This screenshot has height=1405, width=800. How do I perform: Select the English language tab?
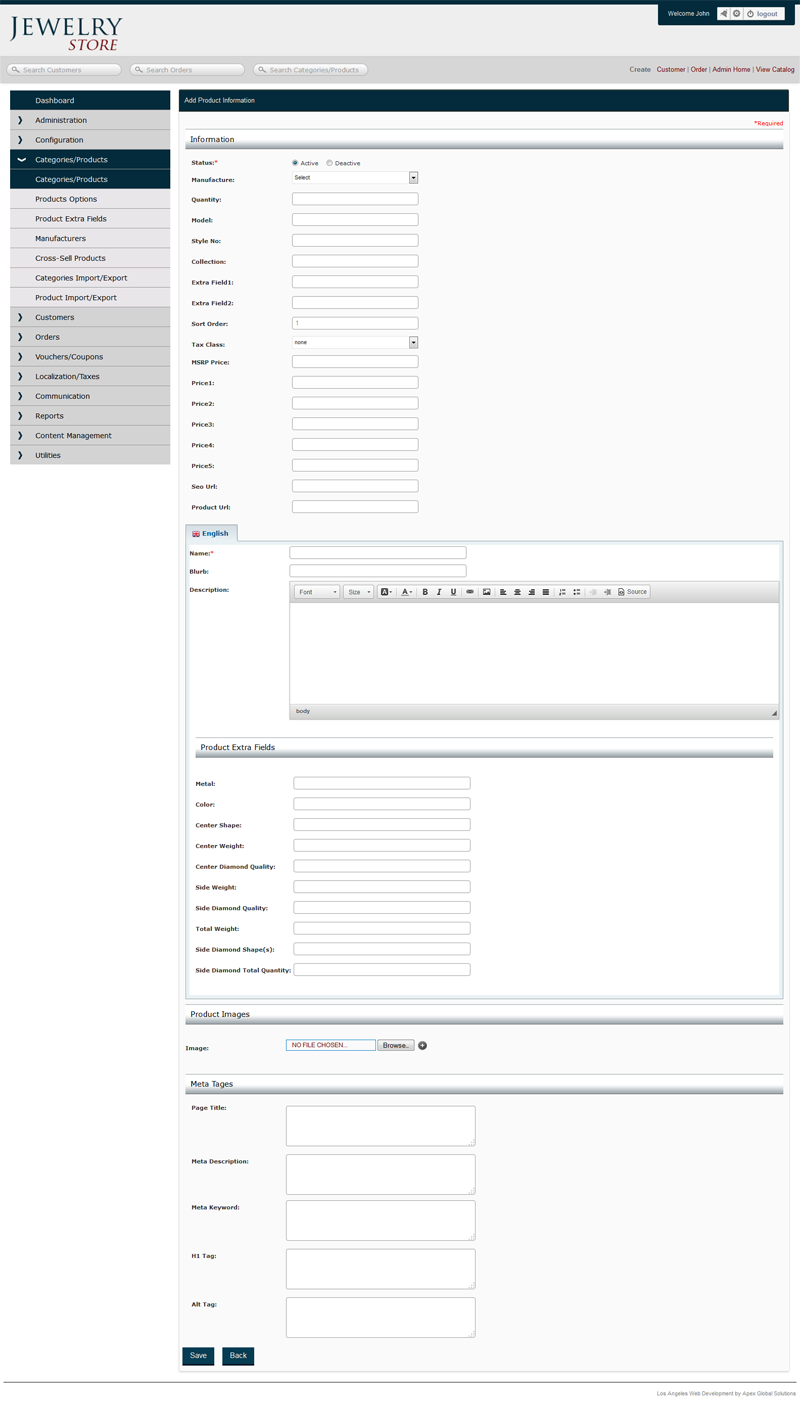tap(211, 533)
